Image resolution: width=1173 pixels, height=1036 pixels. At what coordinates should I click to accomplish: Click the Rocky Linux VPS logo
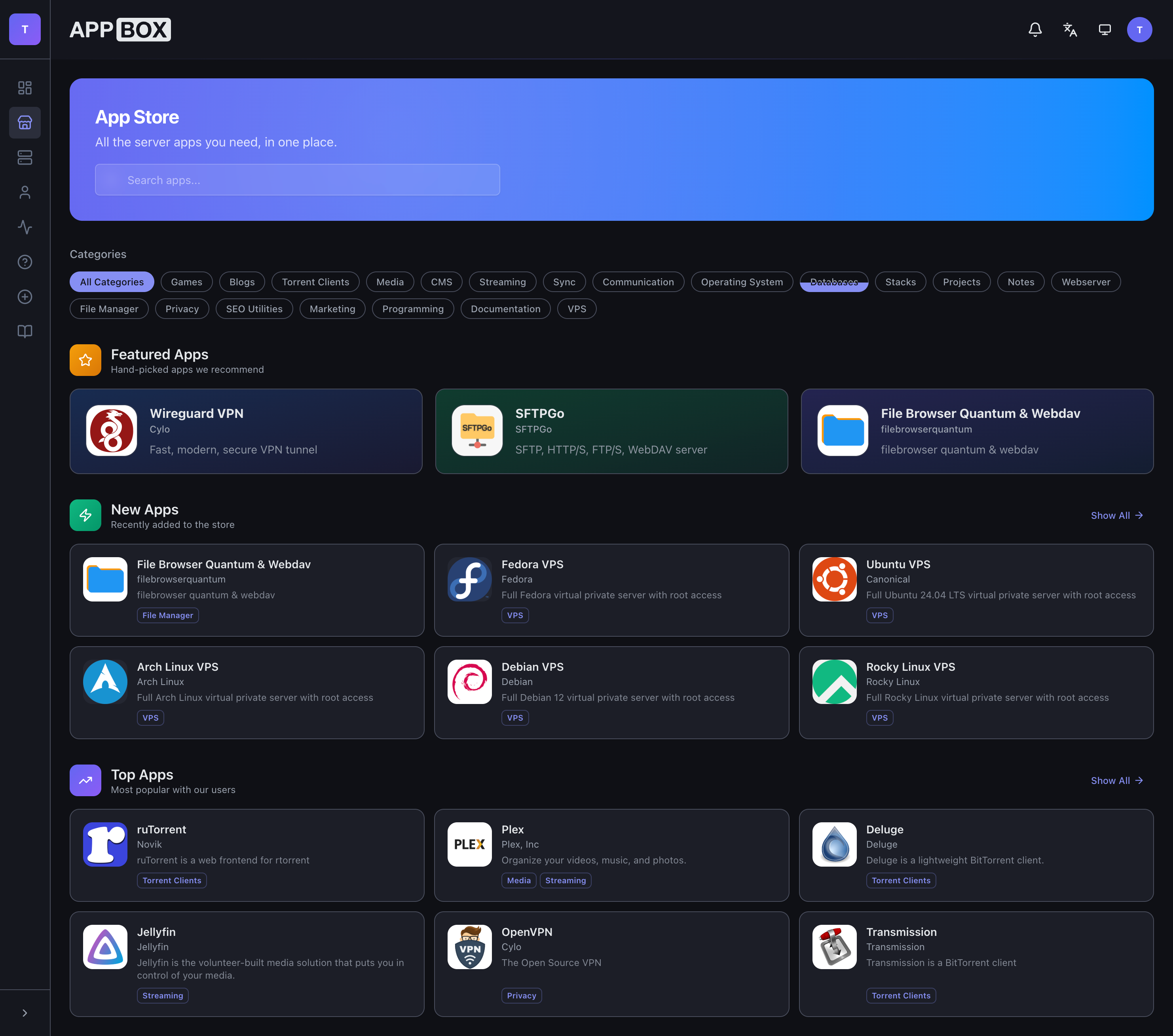pyautogui.click(x=834, y=682)
